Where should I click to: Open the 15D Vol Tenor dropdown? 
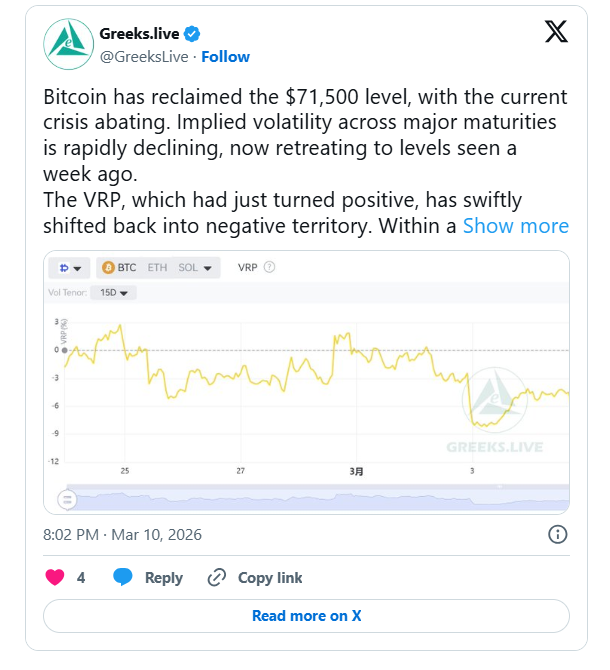click(x=113, y=293)
